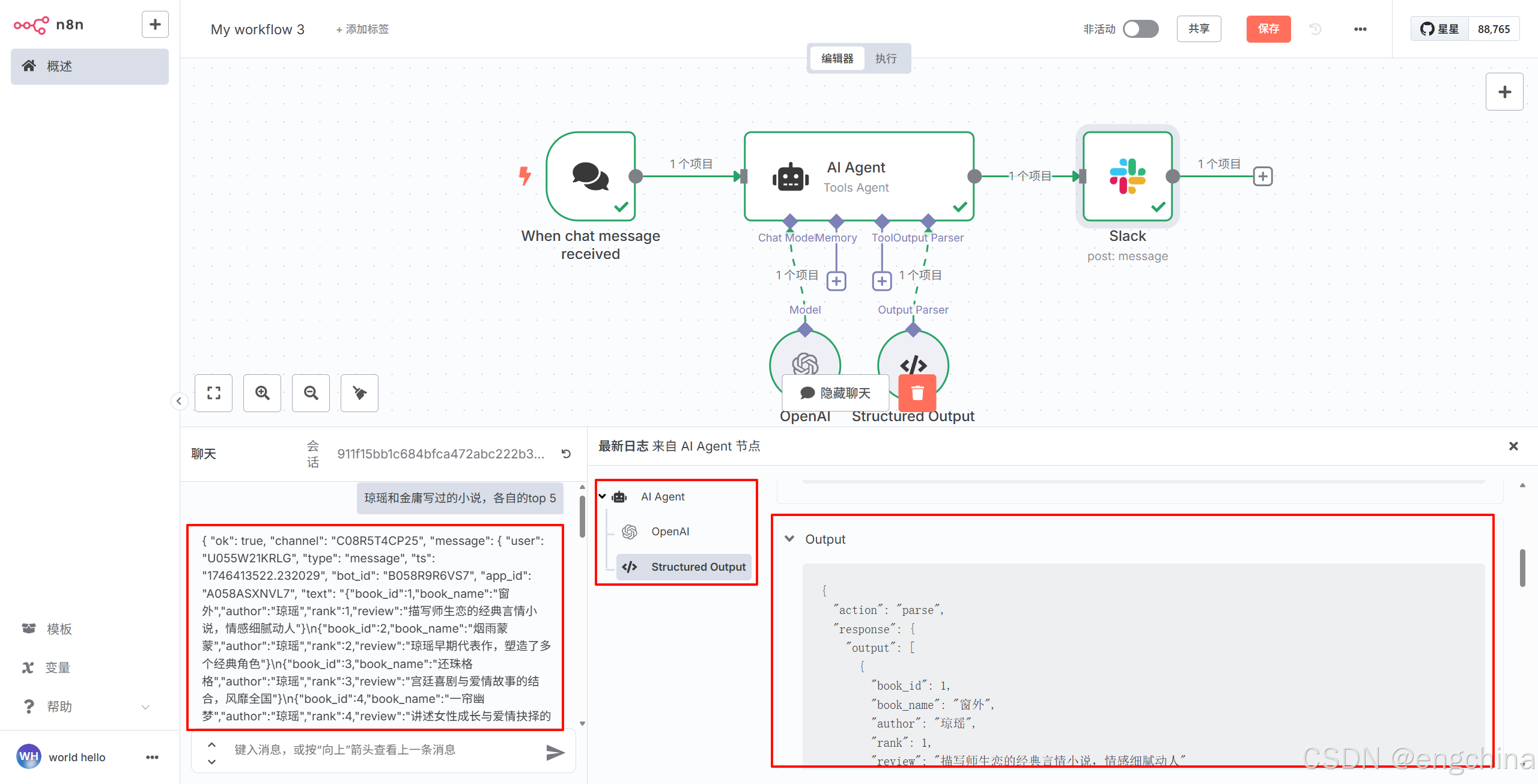
Task: Open the Slack node
Action: tap(1127, 176)
